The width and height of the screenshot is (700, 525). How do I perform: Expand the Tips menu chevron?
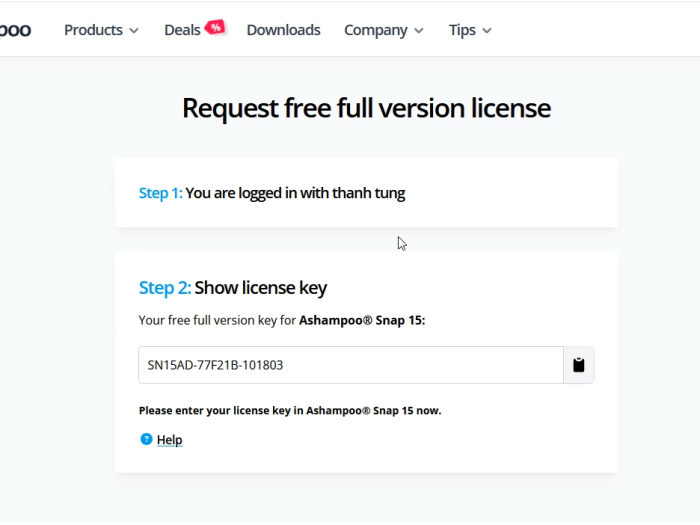[x=487, y=31]
